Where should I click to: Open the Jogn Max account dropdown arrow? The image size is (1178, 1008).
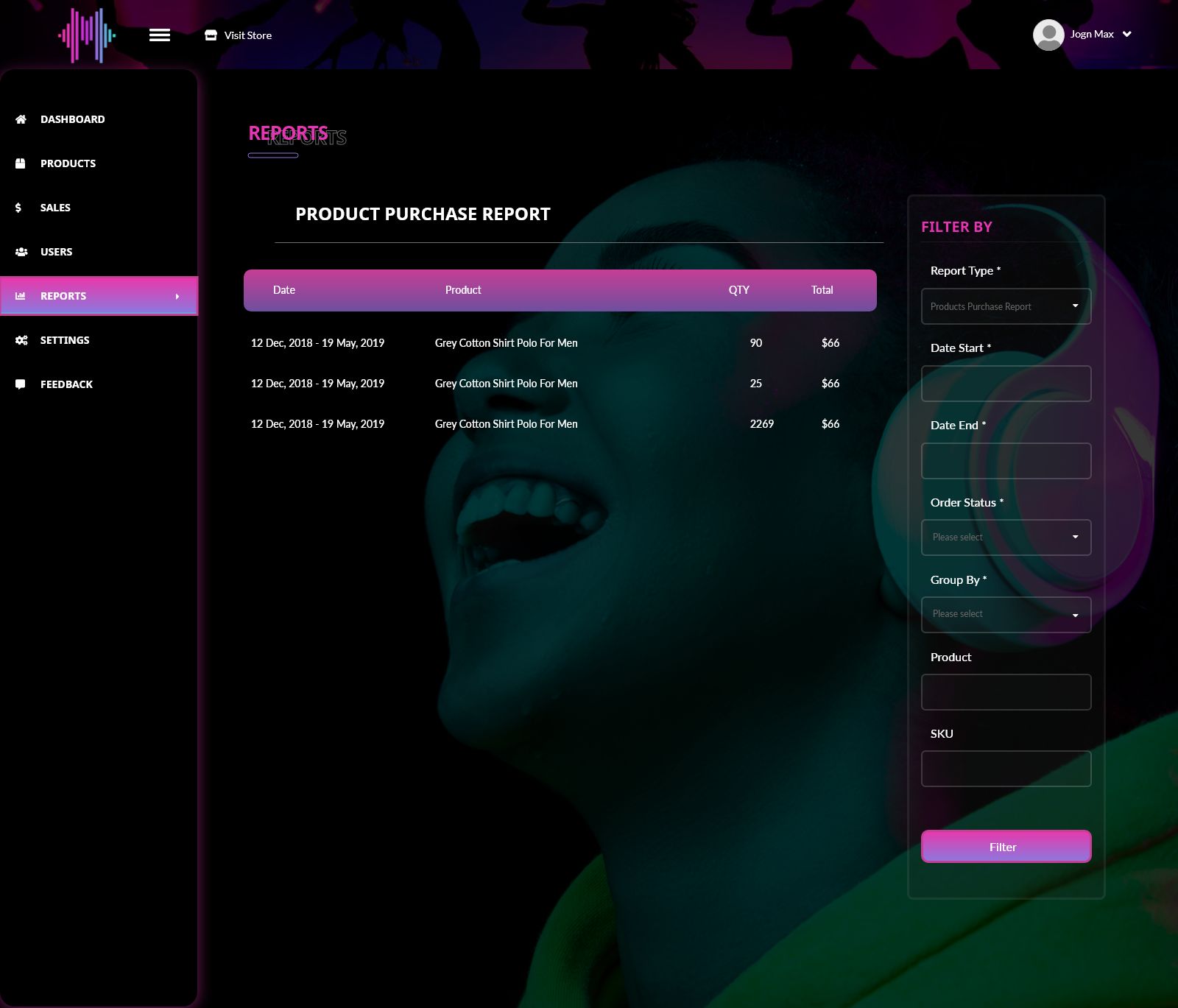1127,35
